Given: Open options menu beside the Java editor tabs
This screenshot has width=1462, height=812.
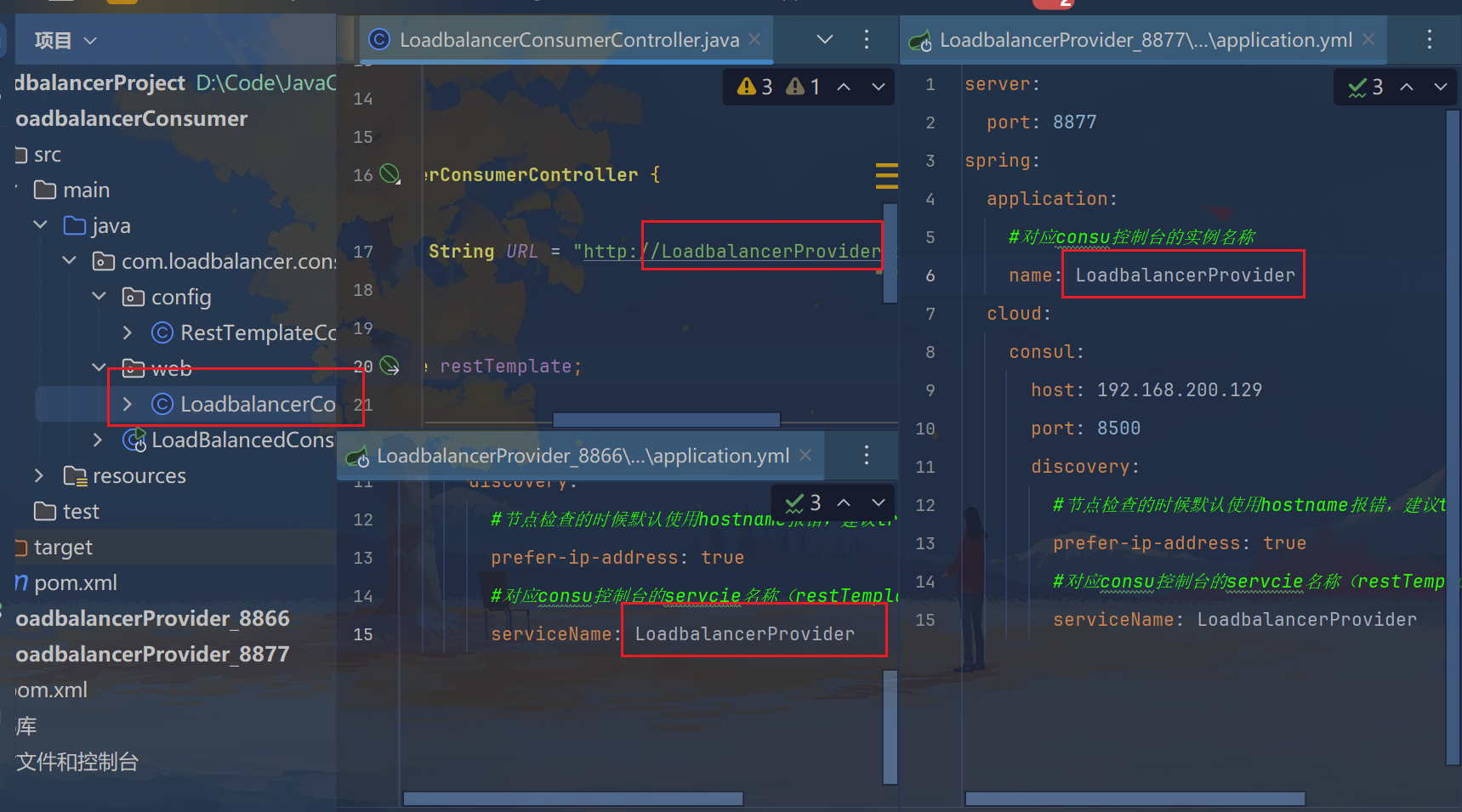Looking at the screenshot, I should click(867, 39).
